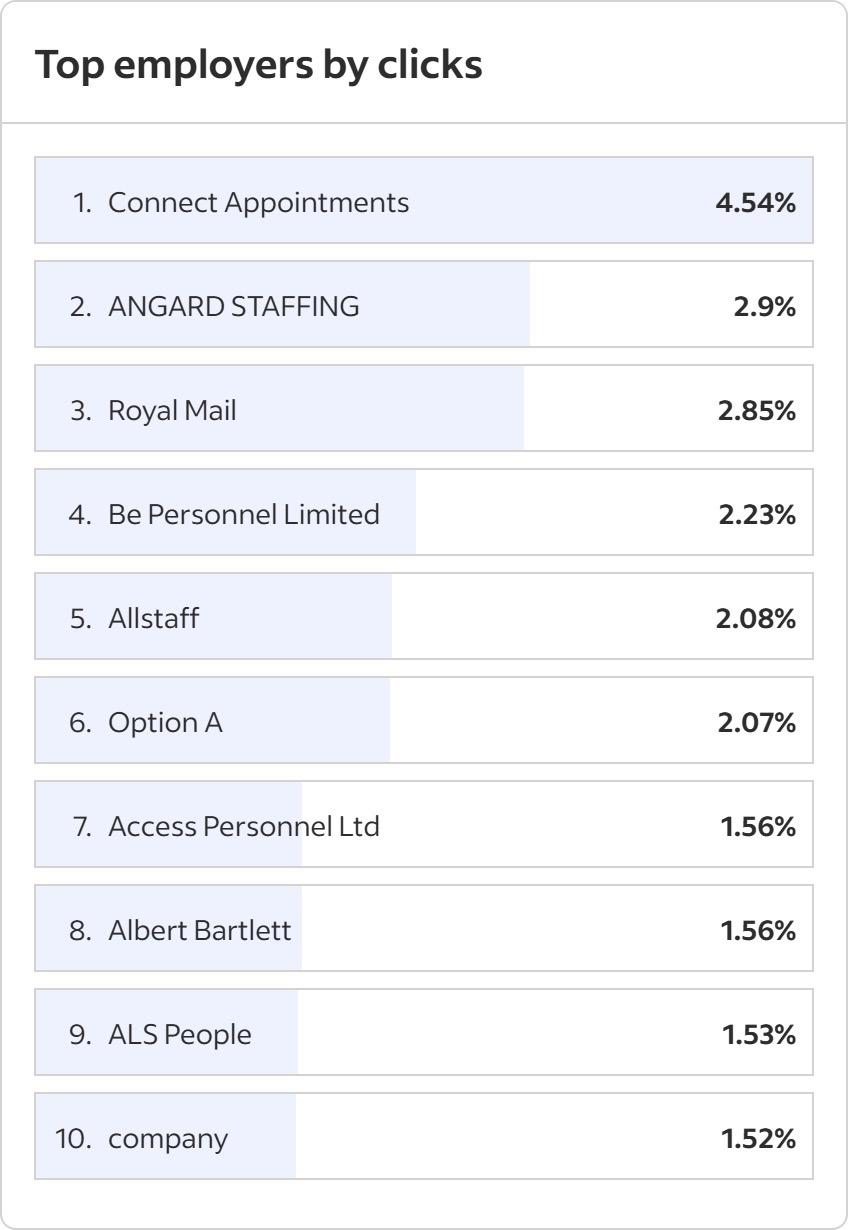848x1230 pixels.
Task: Click the 4.54% click share value
Action: [x=755, y=203]
